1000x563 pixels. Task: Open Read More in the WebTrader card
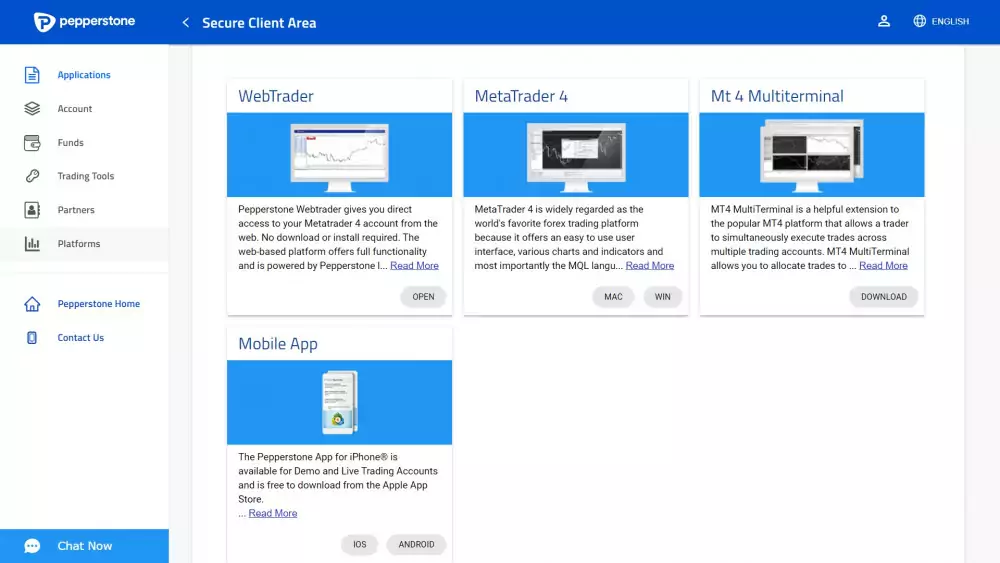(414, 265)
